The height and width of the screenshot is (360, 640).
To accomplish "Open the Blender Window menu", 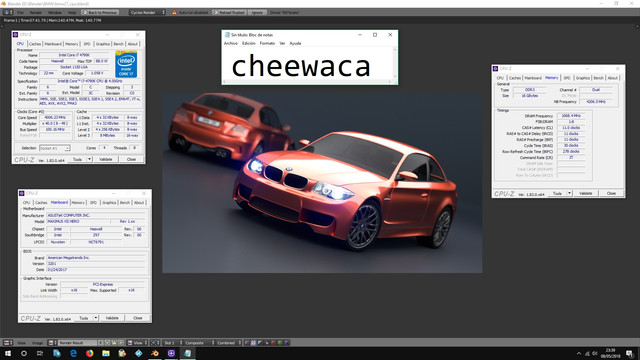I will (x=55, y=13).
